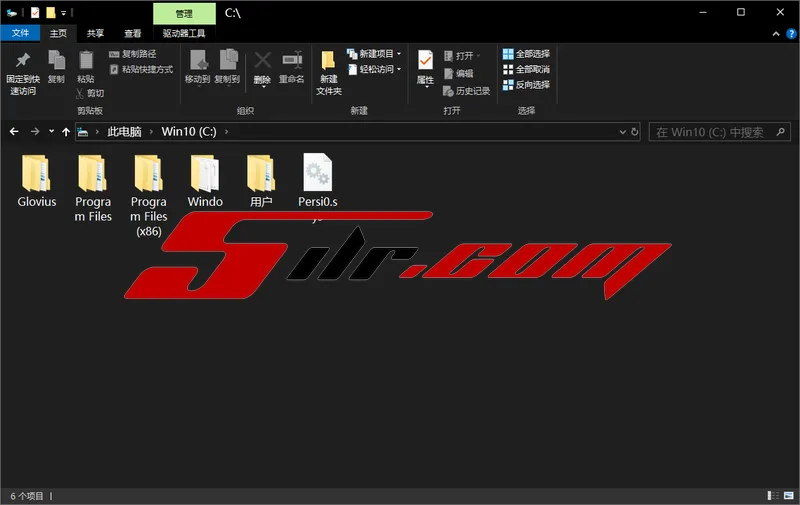Open History (历史记录)
The width and height of the screenshot is (800, 505).
tap(466, 91)
